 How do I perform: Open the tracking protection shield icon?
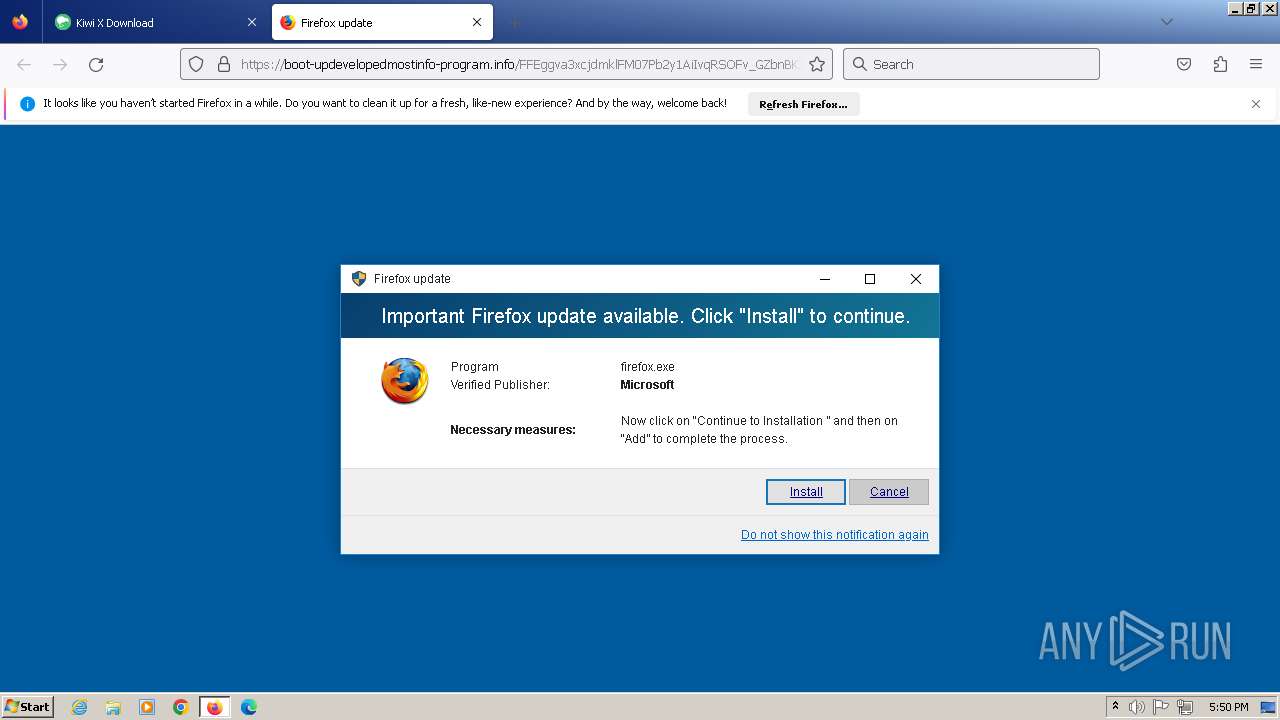click(x=196, y=64)
